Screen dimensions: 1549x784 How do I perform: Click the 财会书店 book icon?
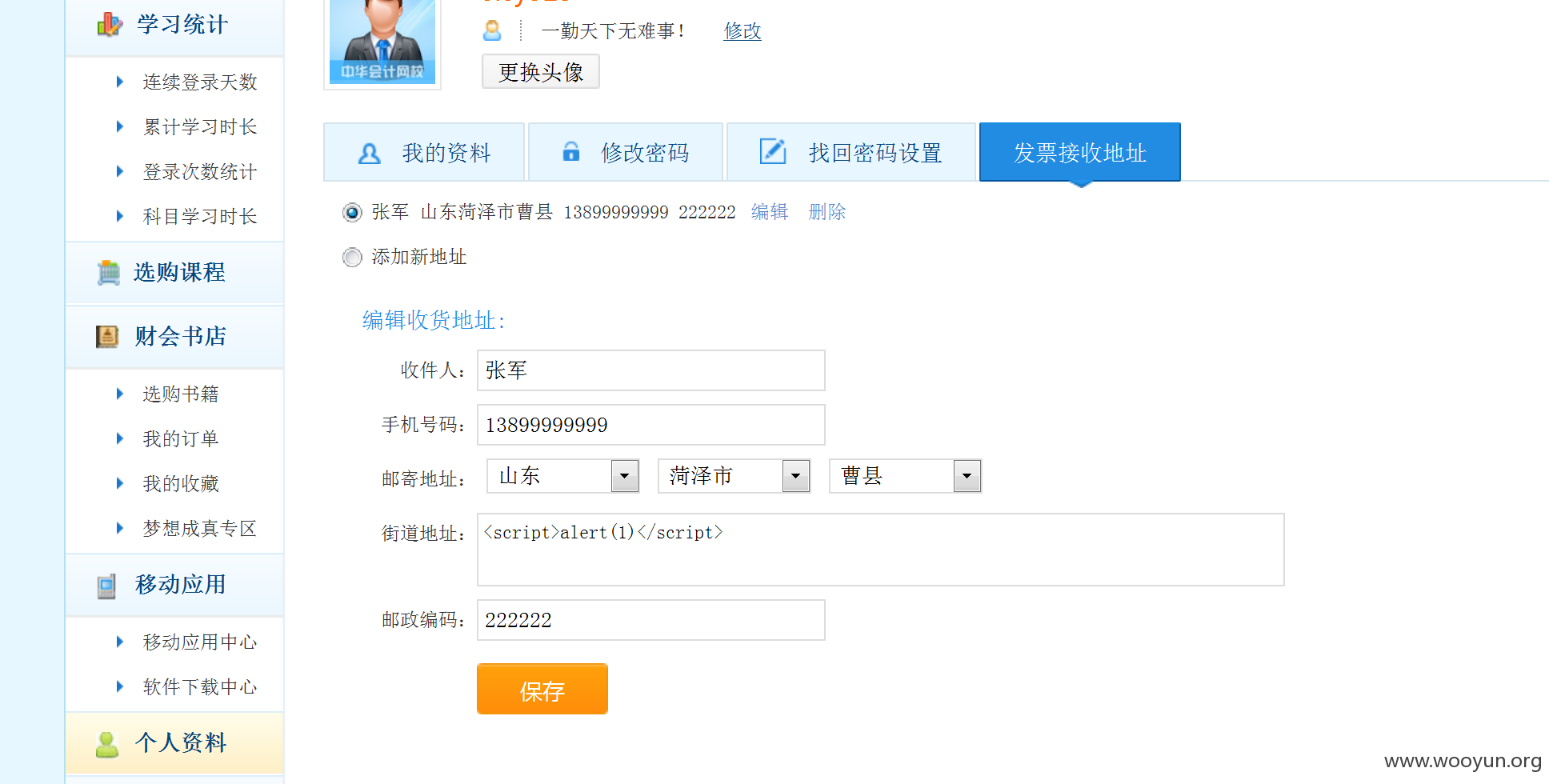point(107,337)
